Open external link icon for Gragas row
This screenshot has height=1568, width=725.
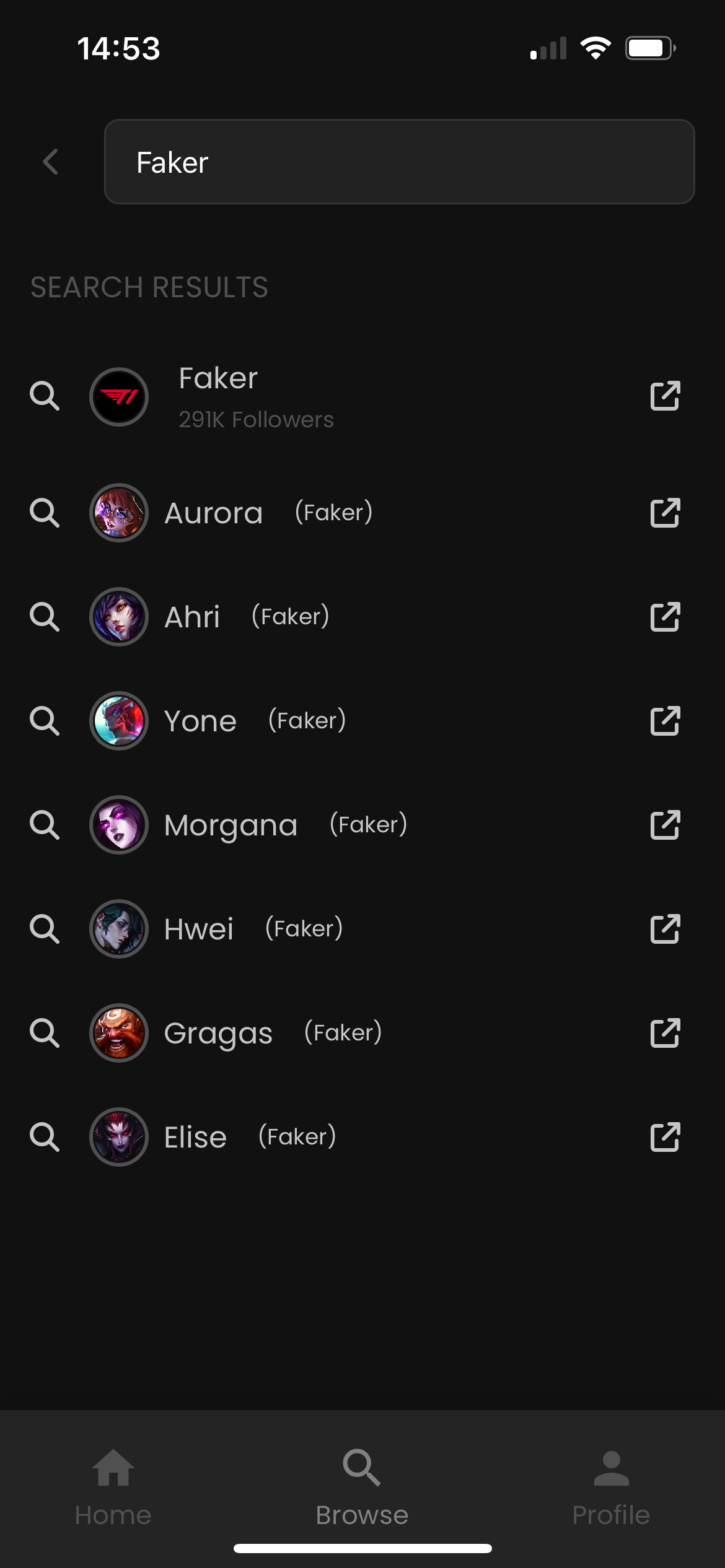(x=665, y=1033)
